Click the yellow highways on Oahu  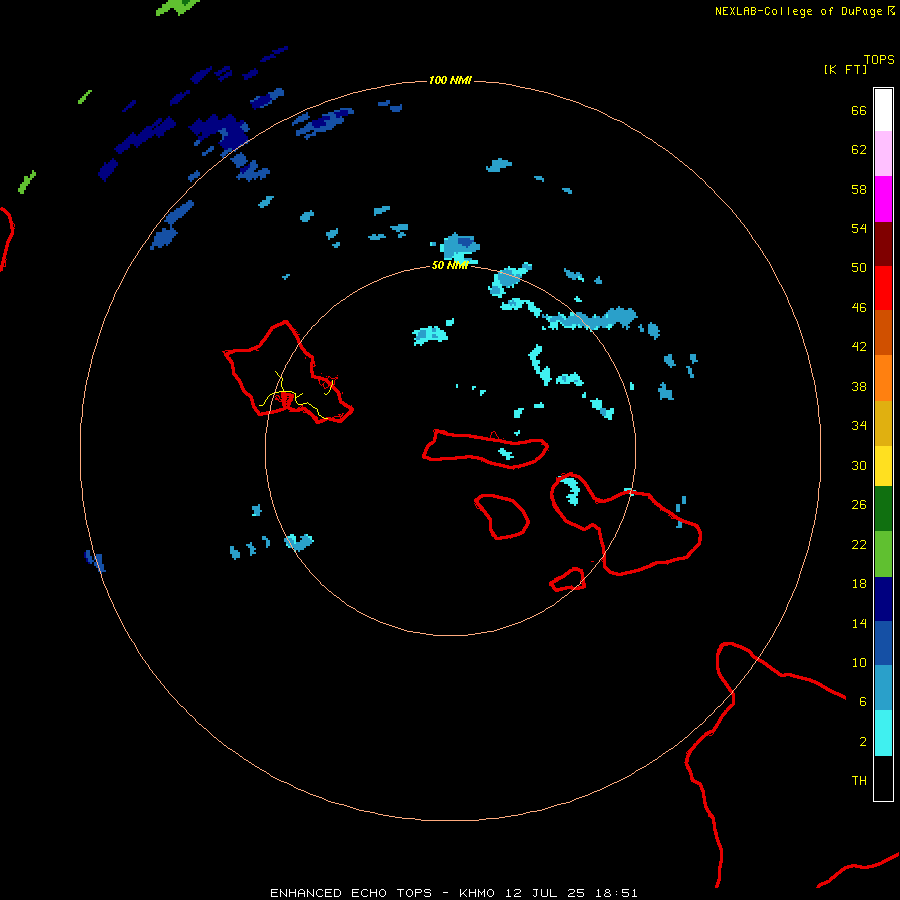(297, 397)
